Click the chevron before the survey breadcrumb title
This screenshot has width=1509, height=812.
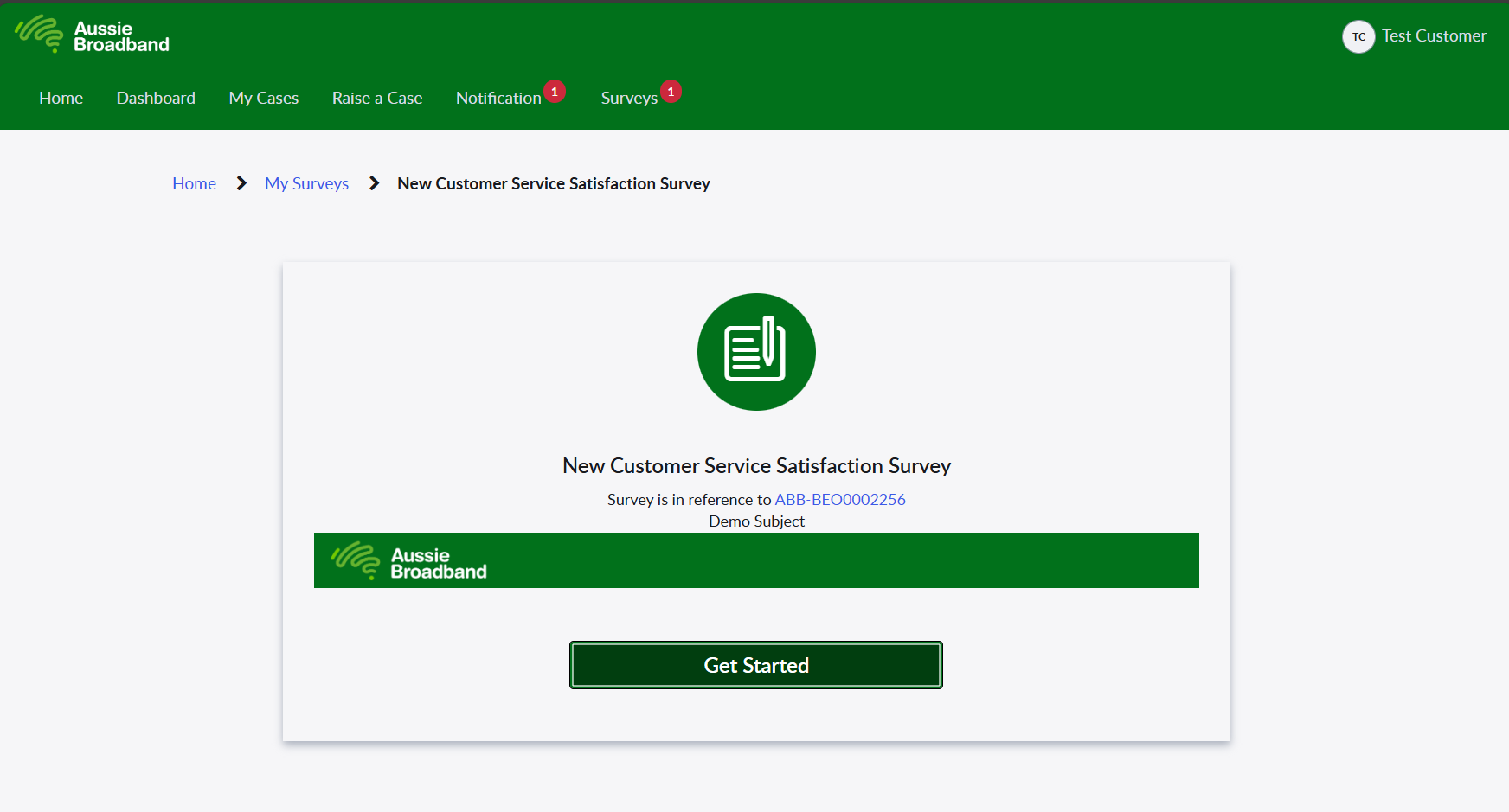pyautogui.click(x=373, y=183)
